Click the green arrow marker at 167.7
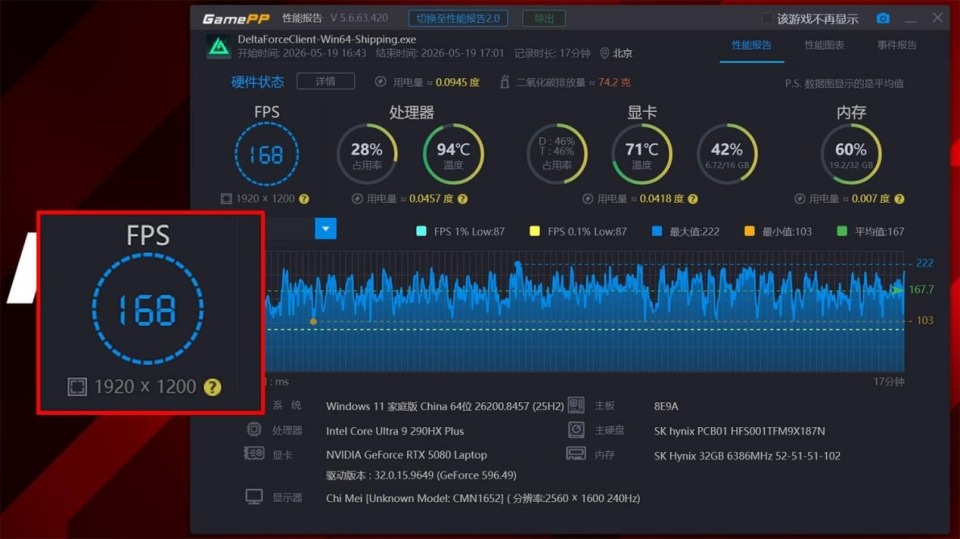The width and height of the screenshot is (960, 539). 897,289
